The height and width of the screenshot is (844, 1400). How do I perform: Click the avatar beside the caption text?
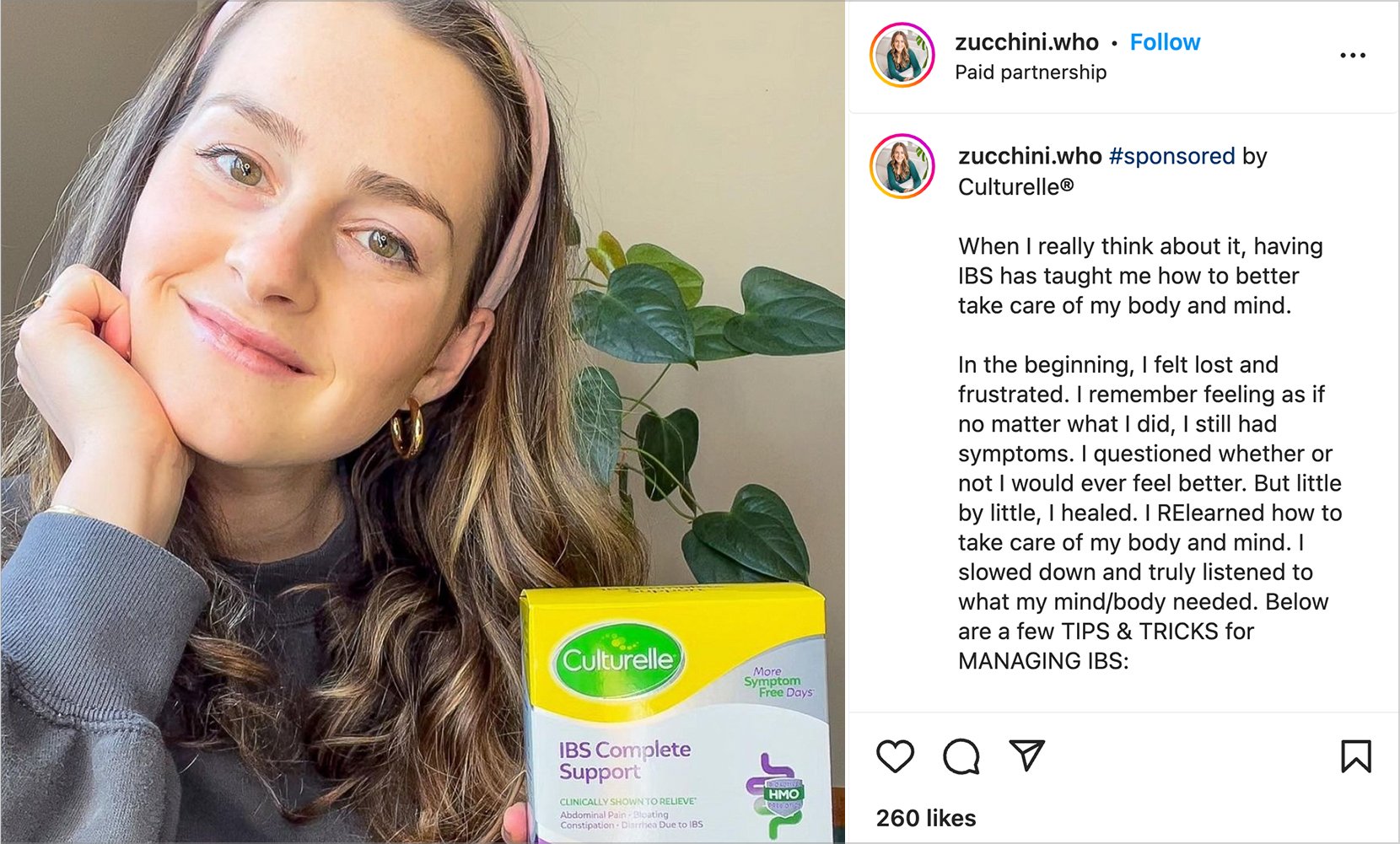[x=902, y=166]
